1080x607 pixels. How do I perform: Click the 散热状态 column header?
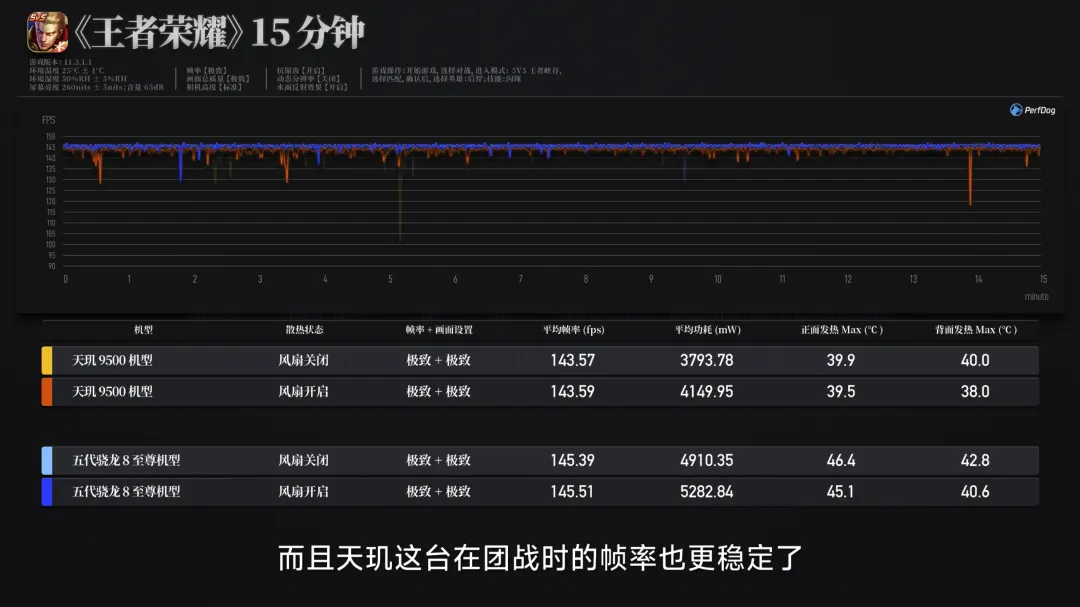(304, 330)
